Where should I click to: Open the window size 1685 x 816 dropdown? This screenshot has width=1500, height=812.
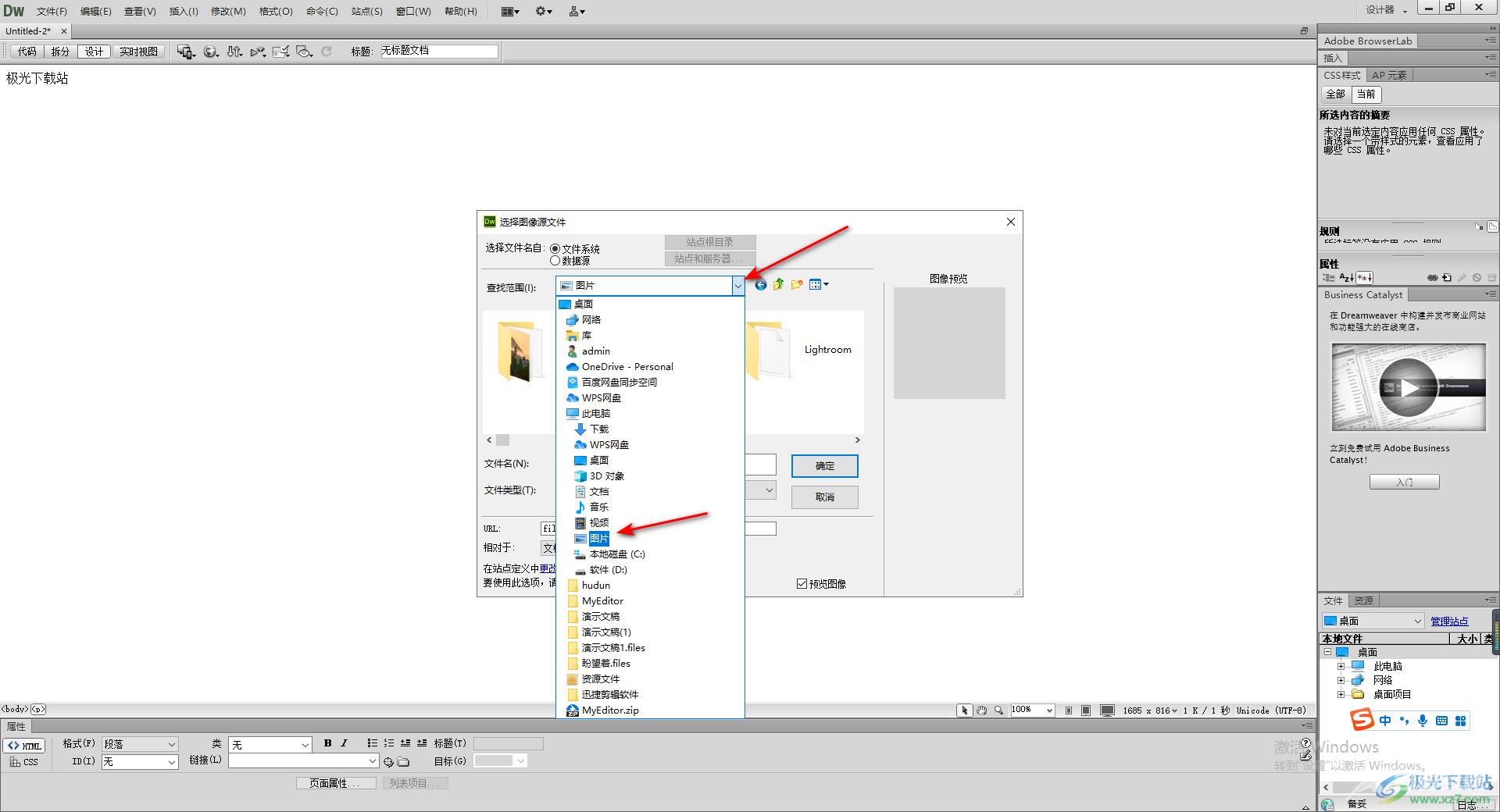(x=1150, y=710)
